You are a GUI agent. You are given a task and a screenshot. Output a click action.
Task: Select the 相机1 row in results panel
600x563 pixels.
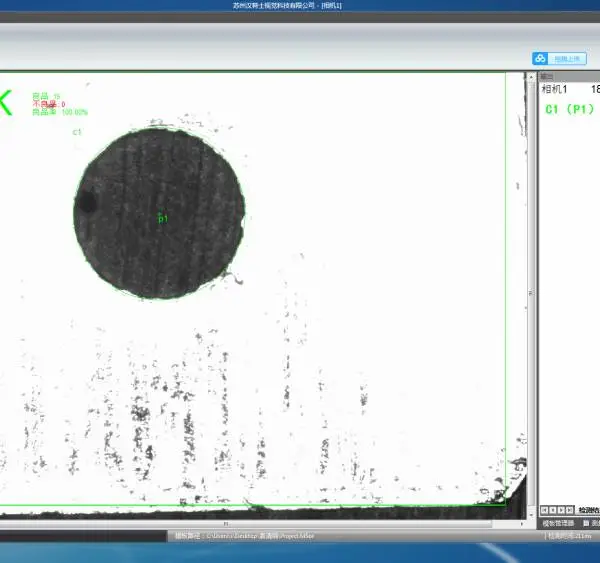click(x=569, y=89)
